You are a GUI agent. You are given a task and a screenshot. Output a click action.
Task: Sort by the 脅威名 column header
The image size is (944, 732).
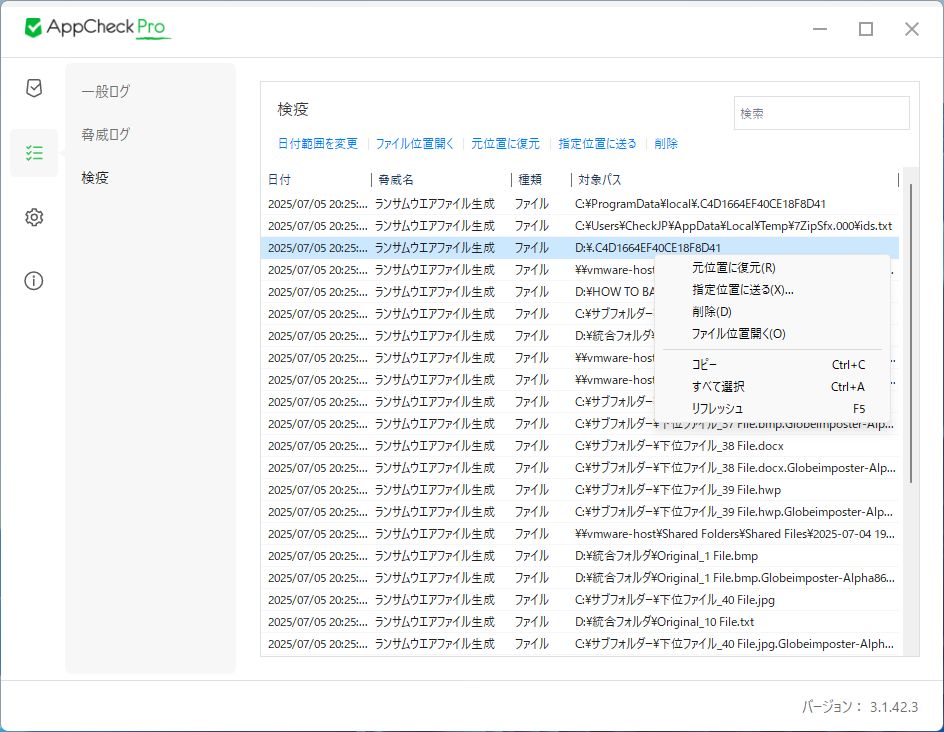coord(440,180)
